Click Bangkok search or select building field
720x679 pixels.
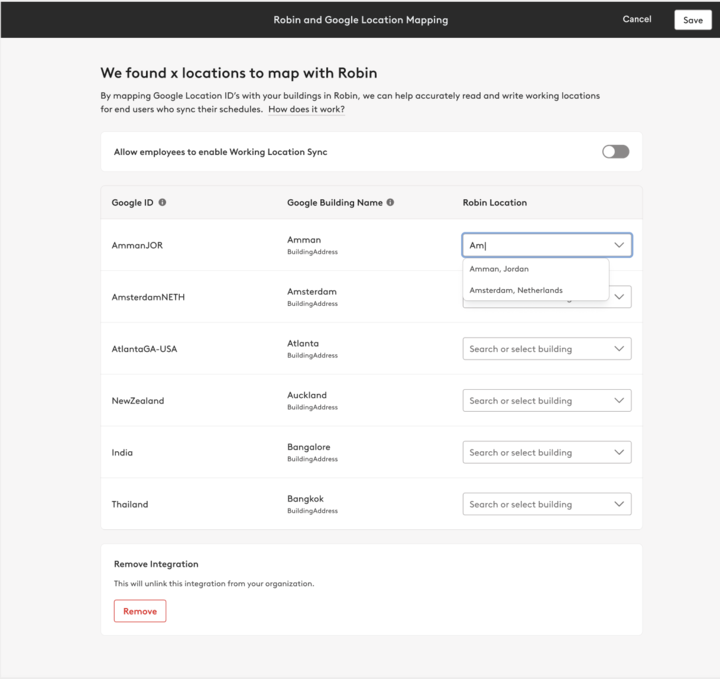[535, 505]
